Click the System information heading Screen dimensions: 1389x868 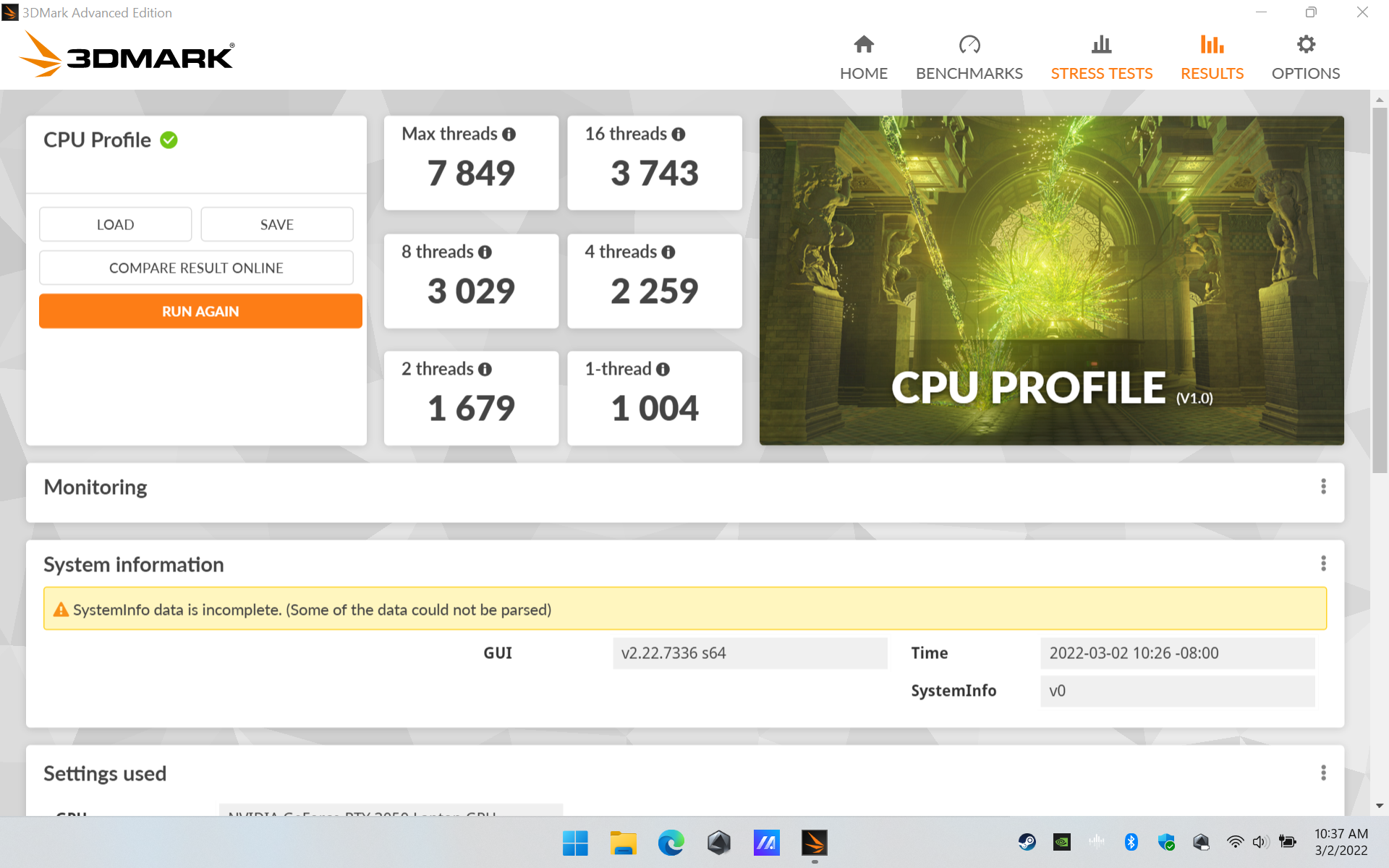[x=134, y=565]
